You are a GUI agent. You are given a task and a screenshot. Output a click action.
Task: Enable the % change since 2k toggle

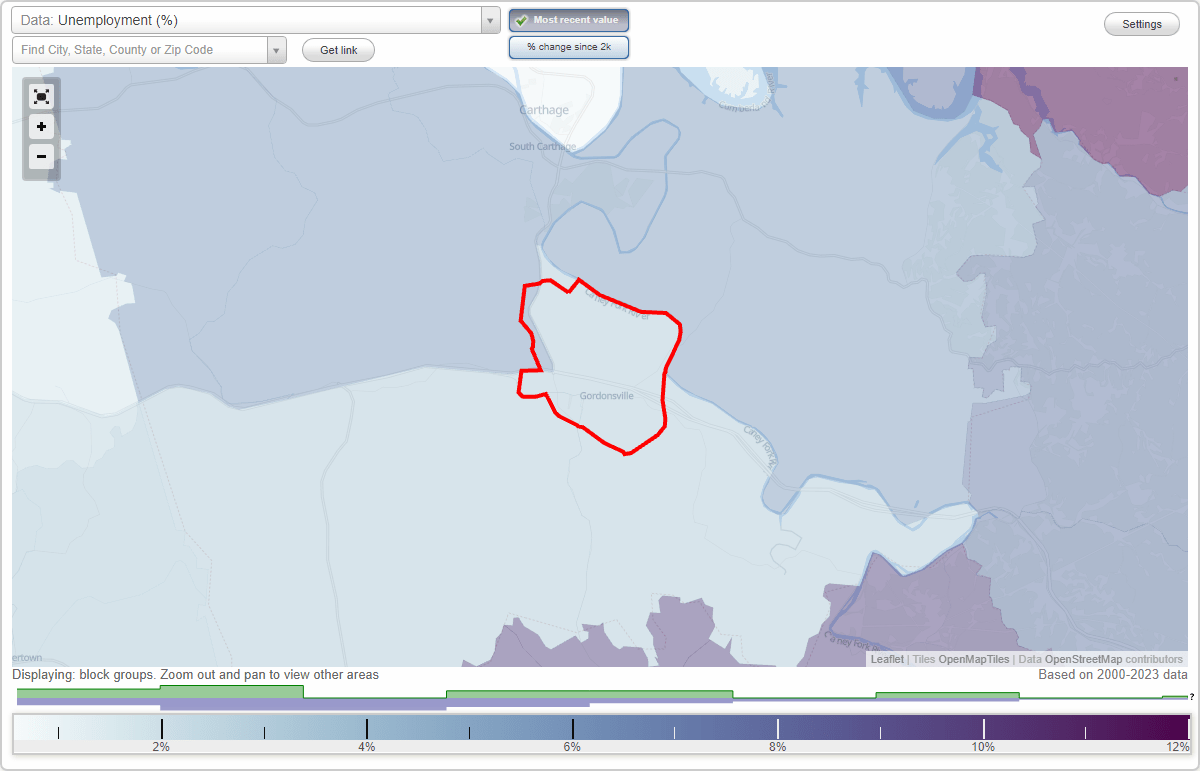[x=569, y=46]
